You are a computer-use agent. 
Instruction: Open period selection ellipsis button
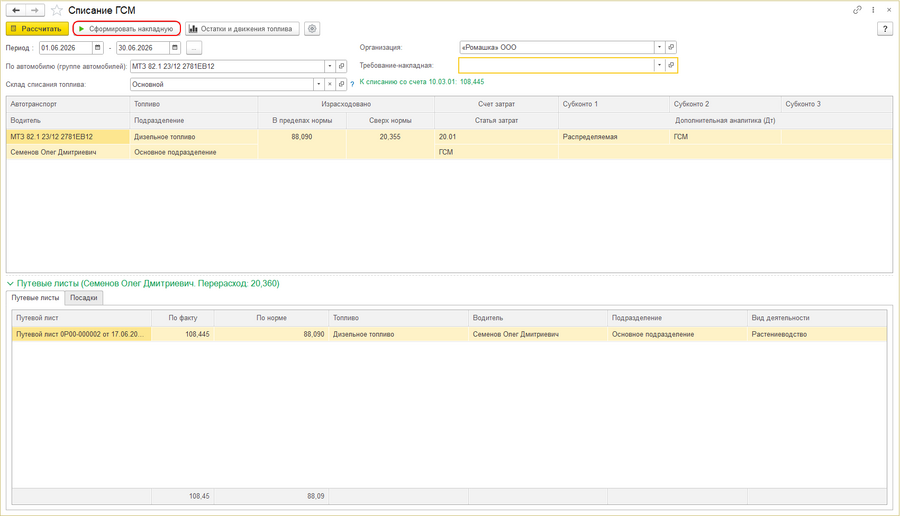pyautogui.click(x=194, y=48)
